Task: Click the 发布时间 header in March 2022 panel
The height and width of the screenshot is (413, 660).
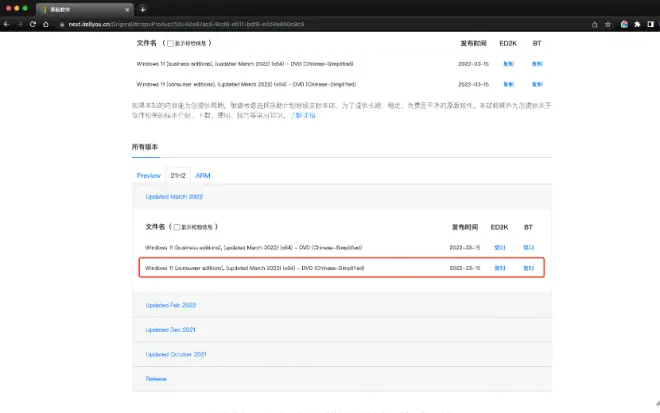Action: tap(465, 227)
